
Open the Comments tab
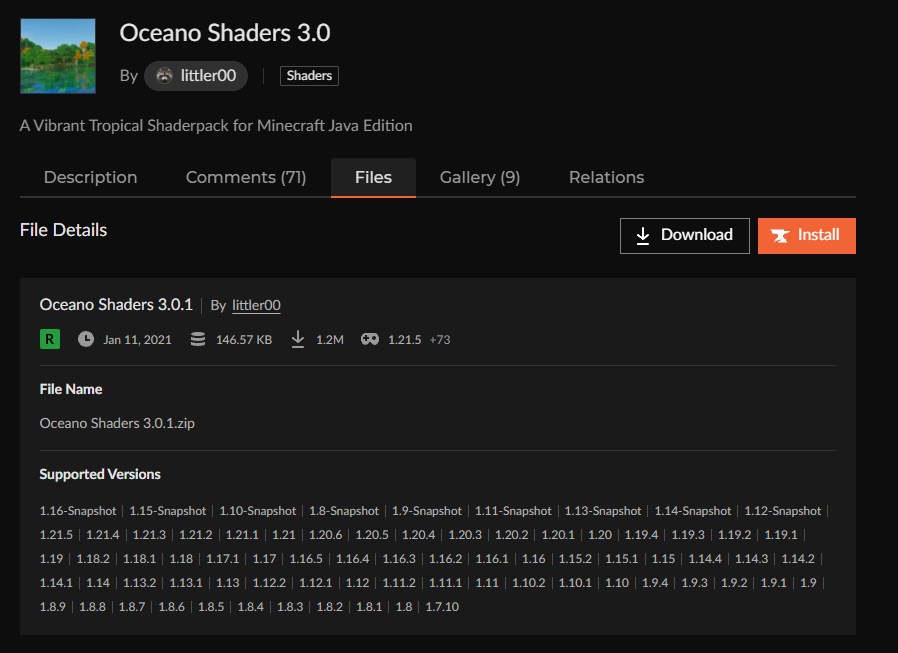coord(245,177)
